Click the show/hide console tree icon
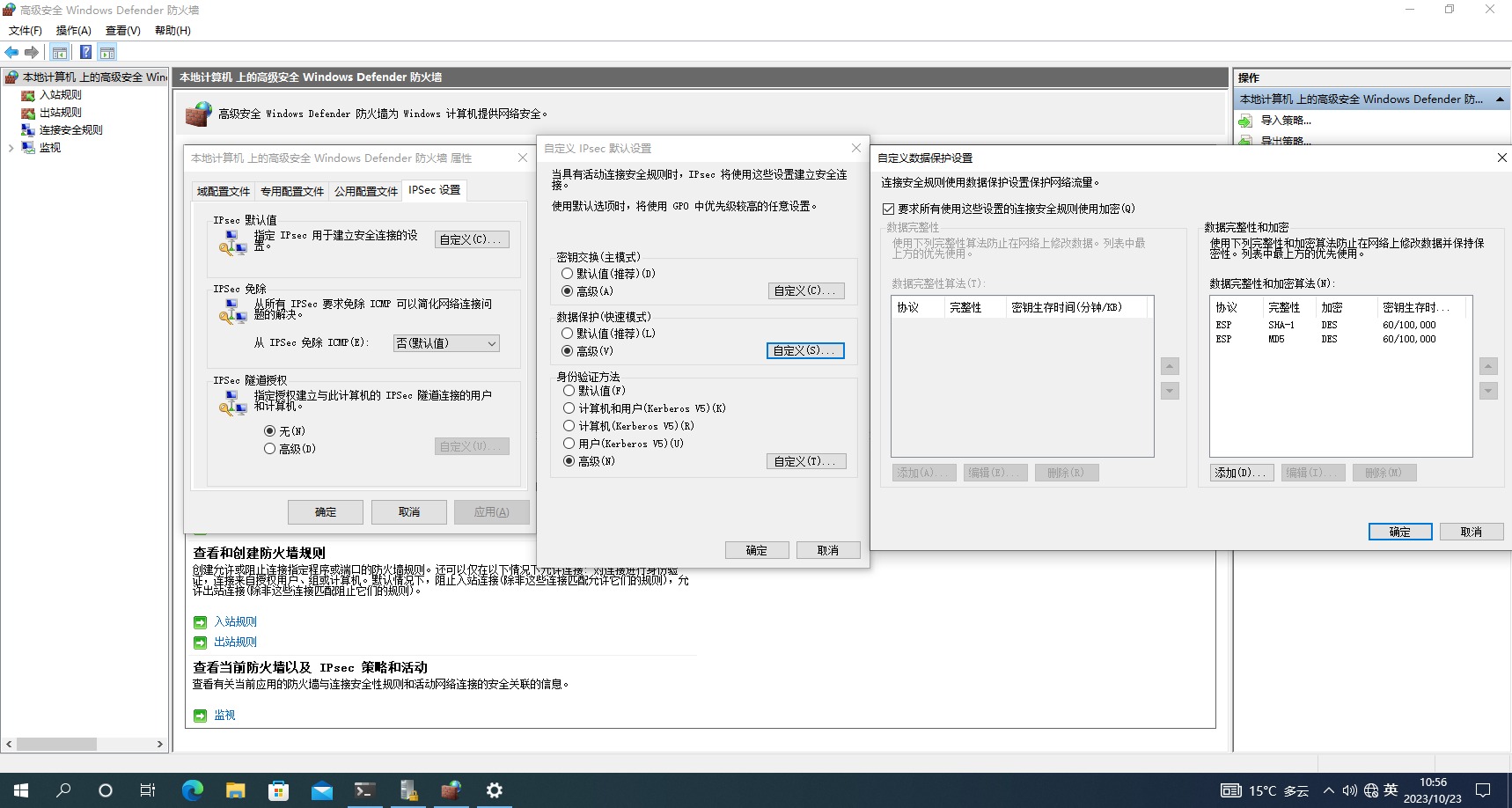Viewport: 1512px width, 808px height. tap(60, 53)
